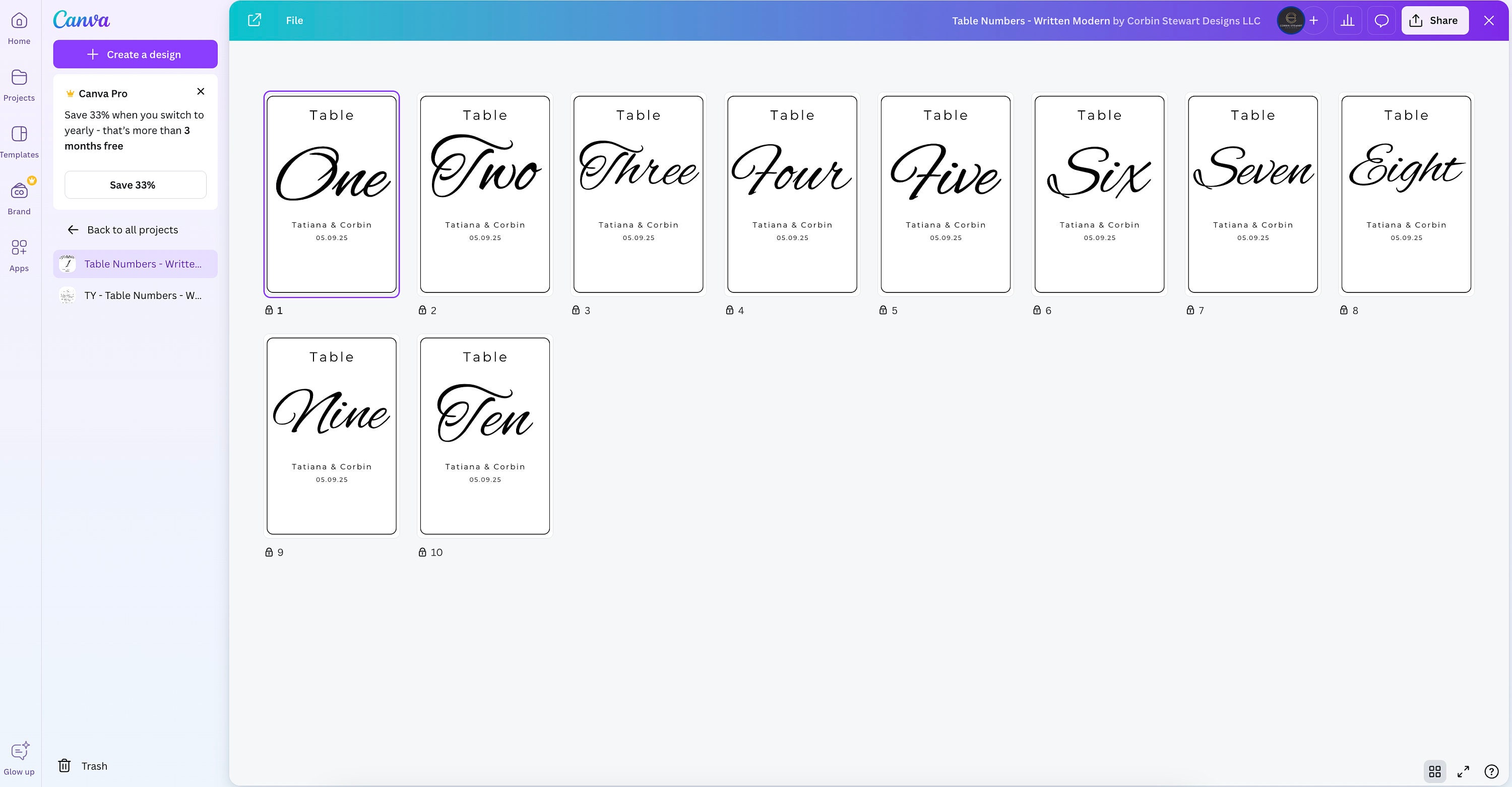Close the design preview panel

[x=1489, y=21]
